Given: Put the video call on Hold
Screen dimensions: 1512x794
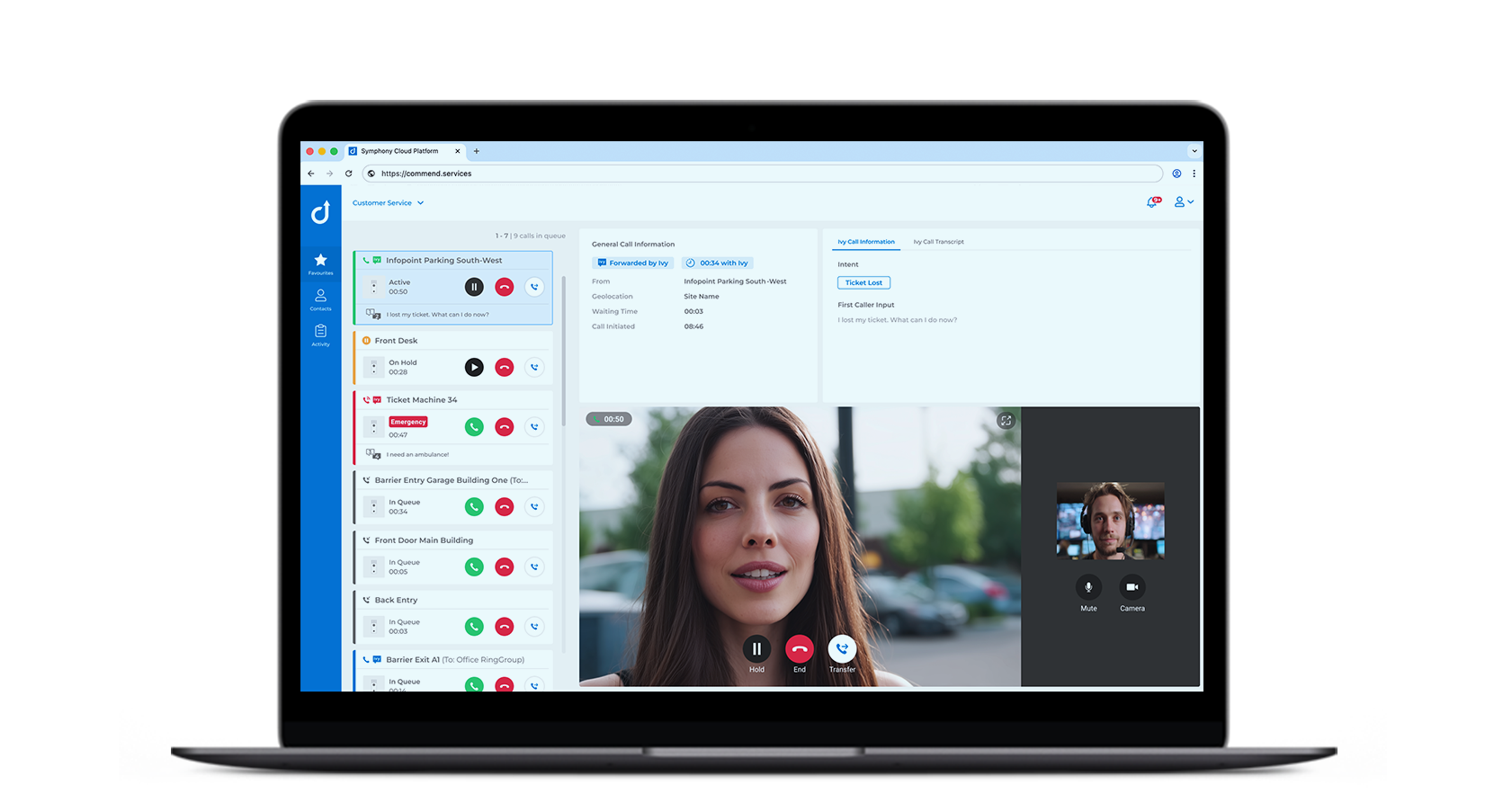Looking at the screenshot, I should coord(756,649).
